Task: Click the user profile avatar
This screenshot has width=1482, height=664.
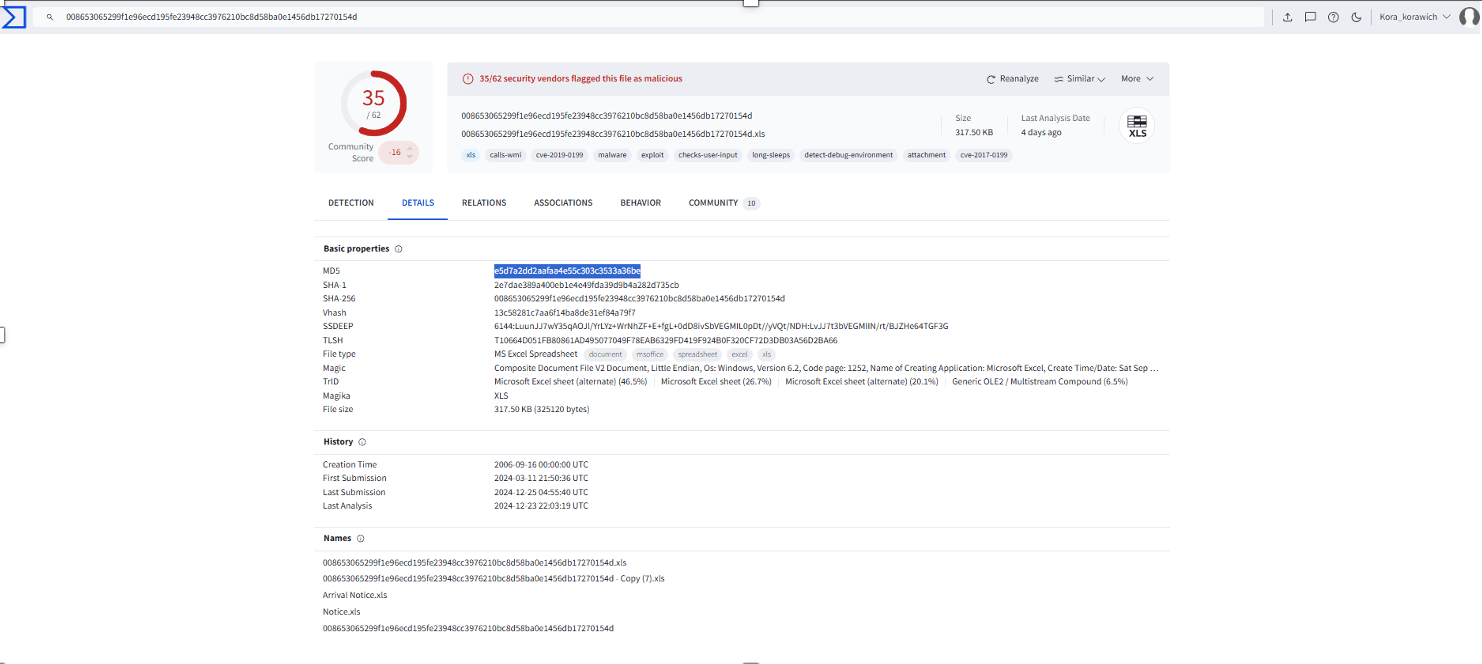Action: pos(1468,17)
